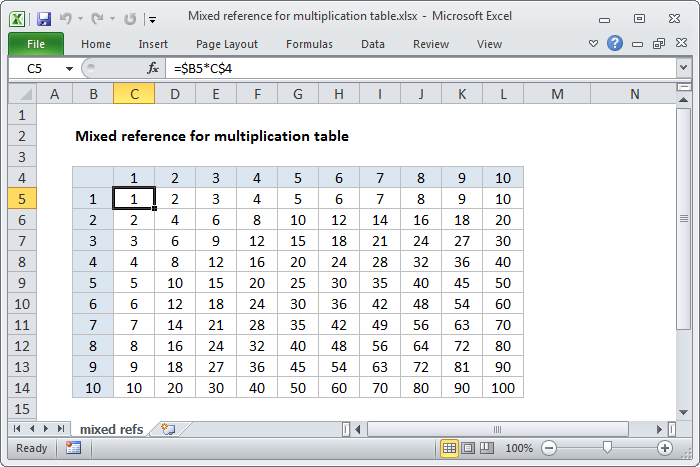The width and height of the screenshot is (700, 467).
Task: Switch to the View ribbon tab
Action: pos(489,44)
